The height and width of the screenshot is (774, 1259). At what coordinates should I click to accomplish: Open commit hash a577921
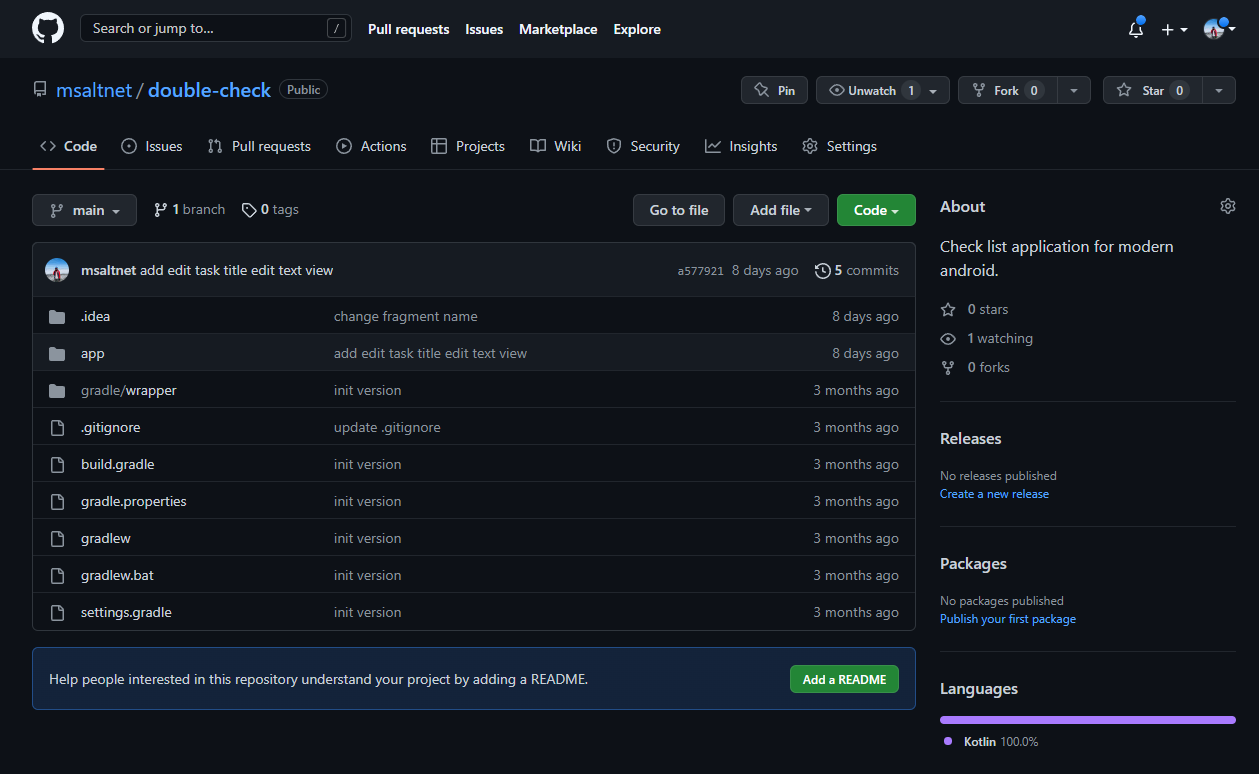coord(700,271)
